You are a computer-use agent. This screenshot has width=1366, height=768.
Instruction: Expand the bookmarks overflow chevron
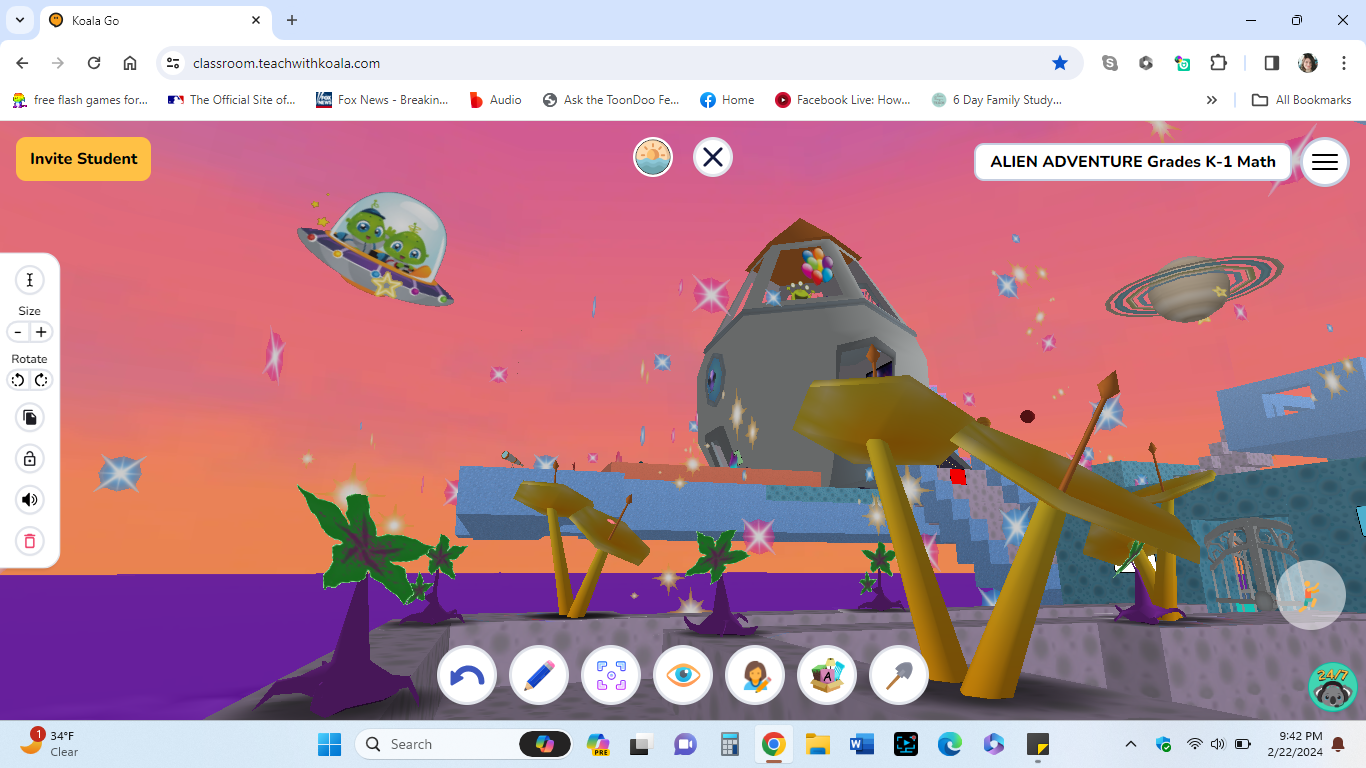pyautogui.click(x=1211, y=99)
